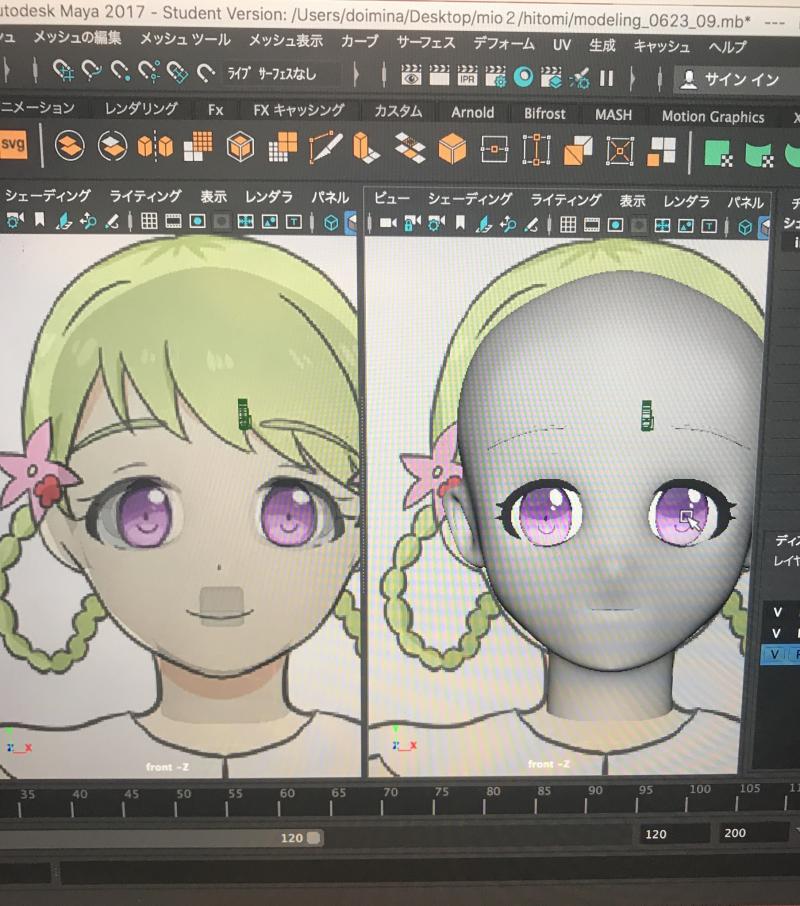
Task: Switch to the レンダリング shelf tab
Action: pyautogui.click(x=141, y=109)
